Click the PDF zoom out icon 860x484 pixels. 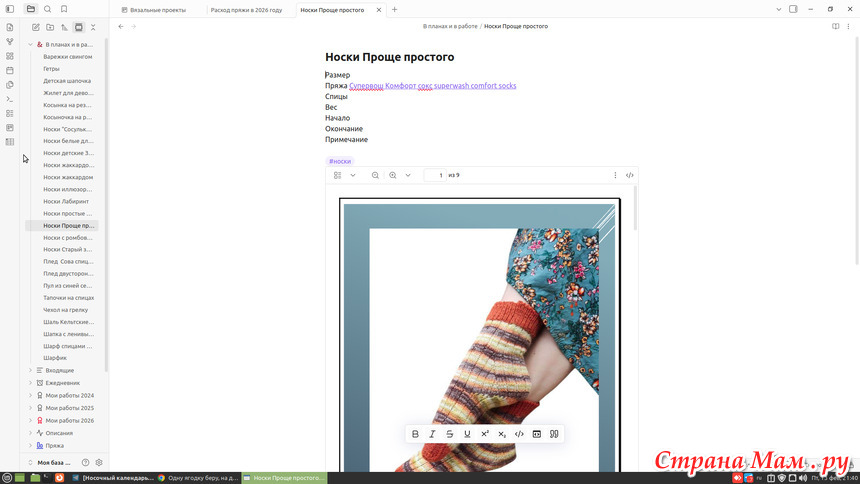tap(375, 175)
